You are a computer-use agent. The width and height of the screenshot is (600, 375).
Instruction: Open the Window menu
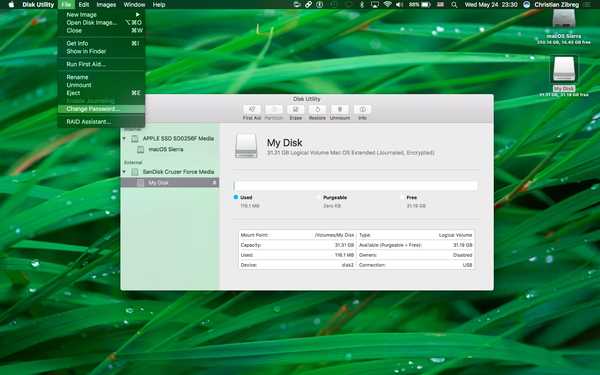[x=134, y=5]
